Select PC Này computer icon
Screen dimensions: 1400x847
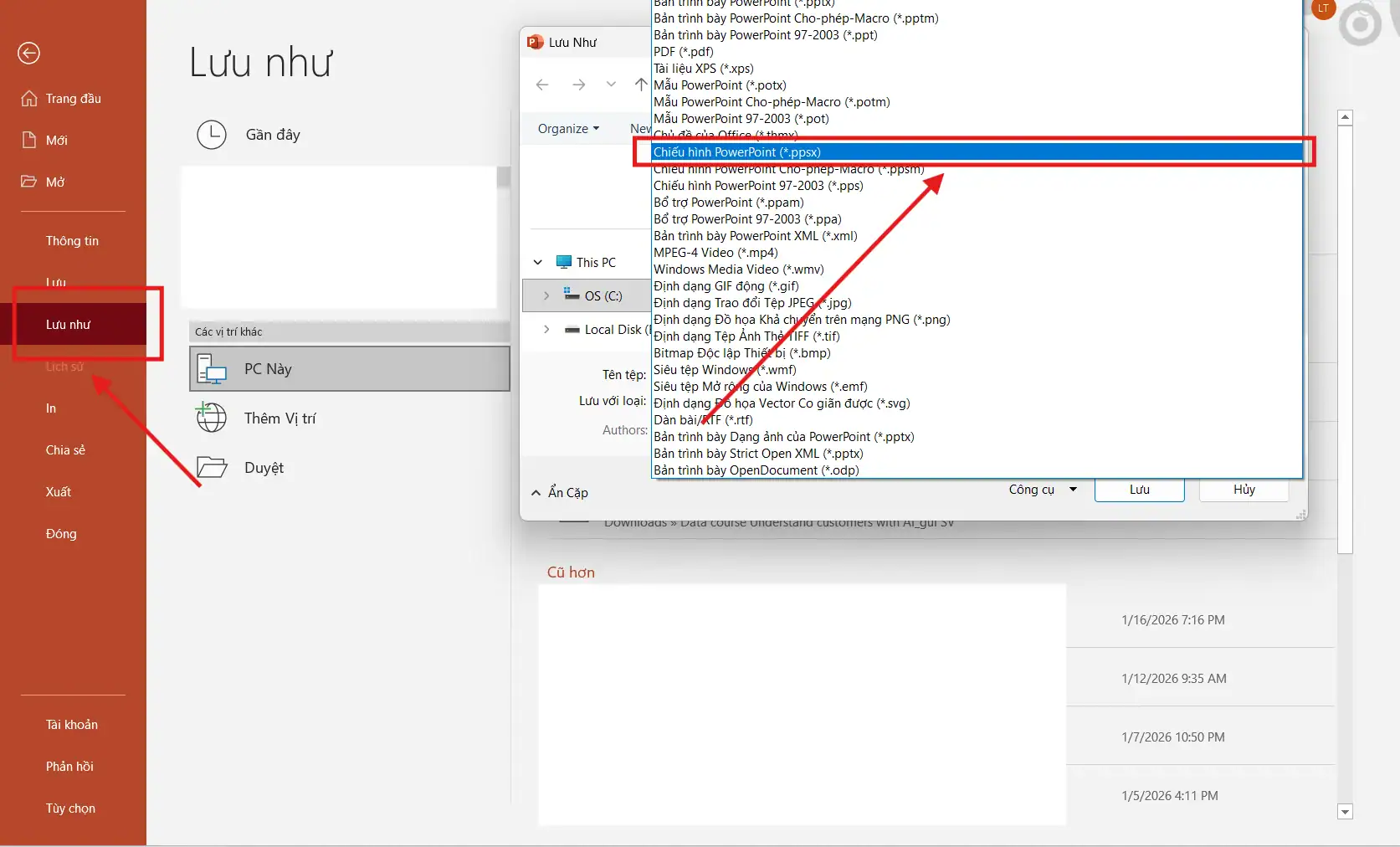[x=211, y=368]
